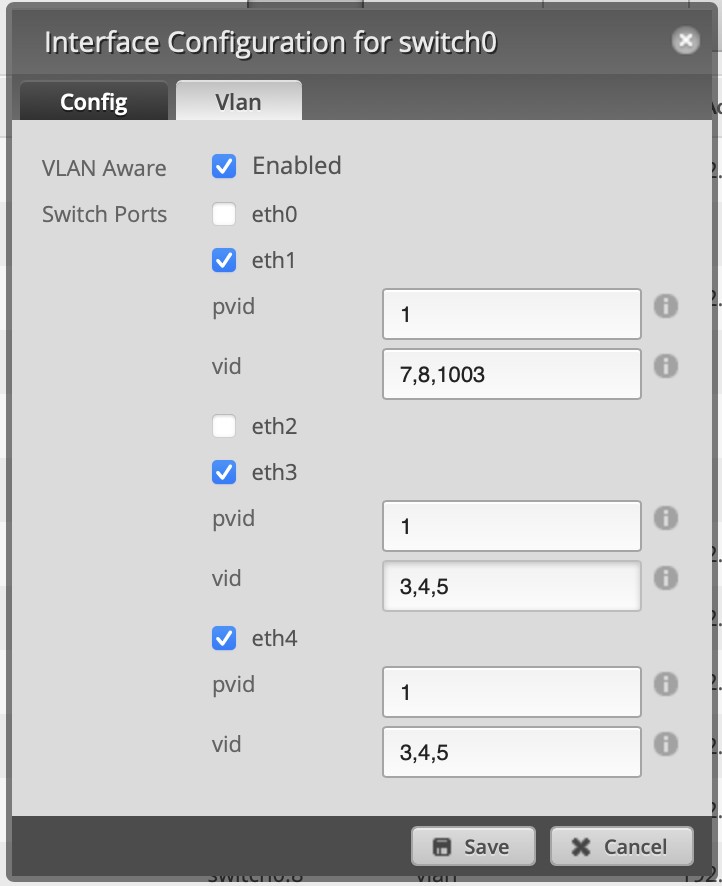Viewport: 722px width, 886px height.
Task: Click the eth4 vid field with 3,4,5
Action: point(512,752)
